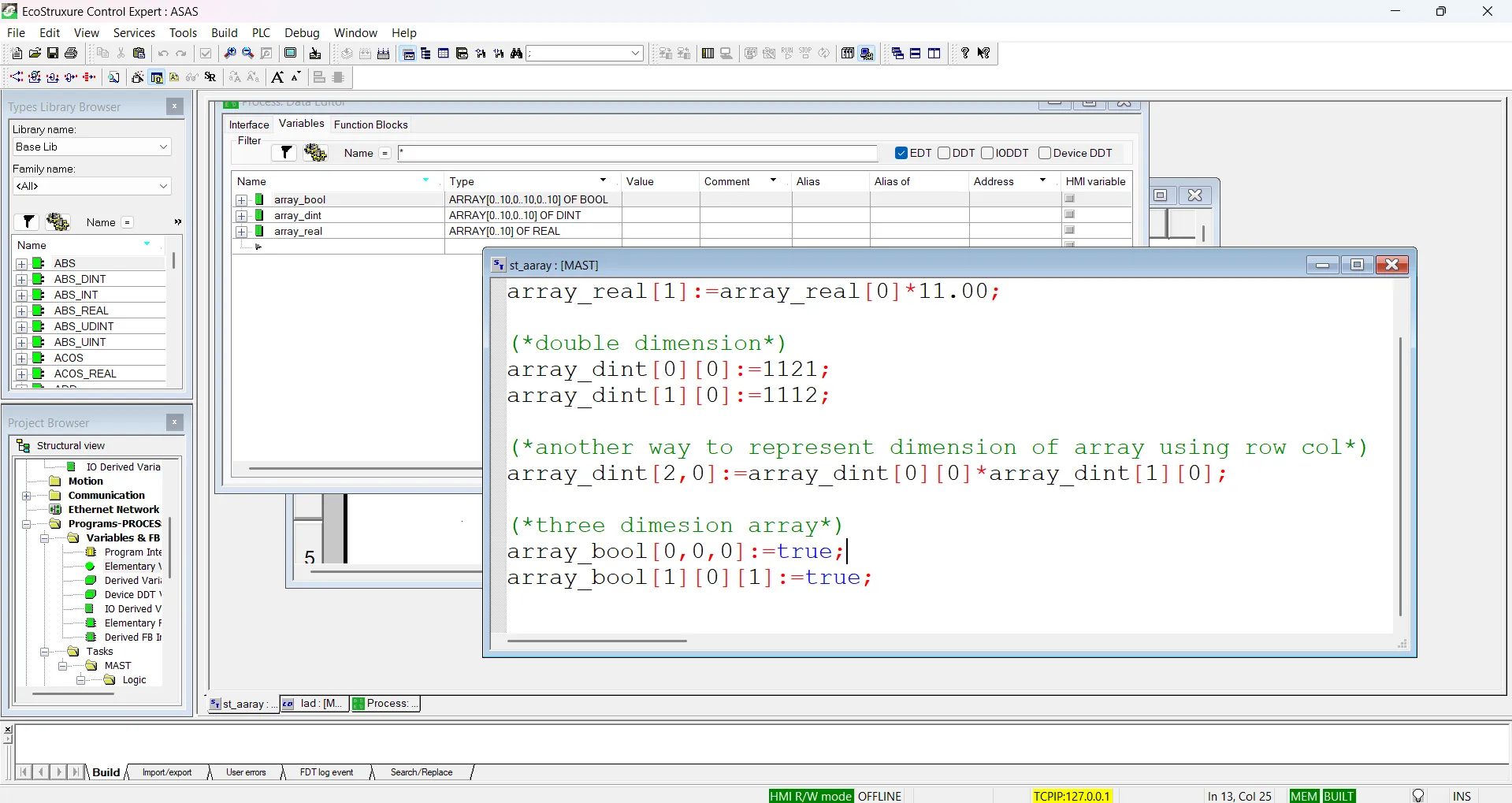The height and width of the screenshot is (803, 1512).
Task: Open the Debug menu
Action: (302, 32)
